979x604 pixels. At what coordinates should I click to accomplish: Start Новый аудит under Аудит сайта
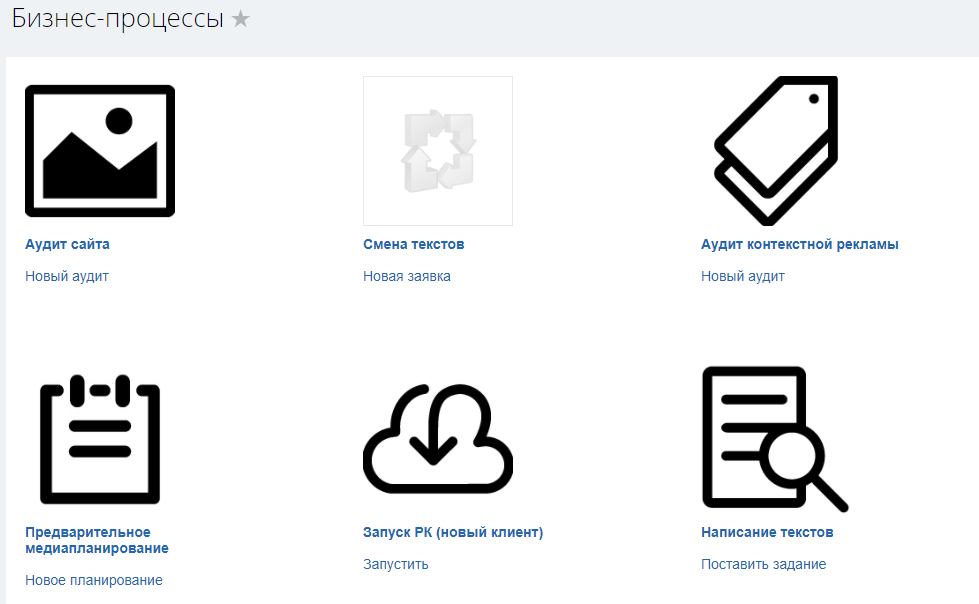[67, 276]
